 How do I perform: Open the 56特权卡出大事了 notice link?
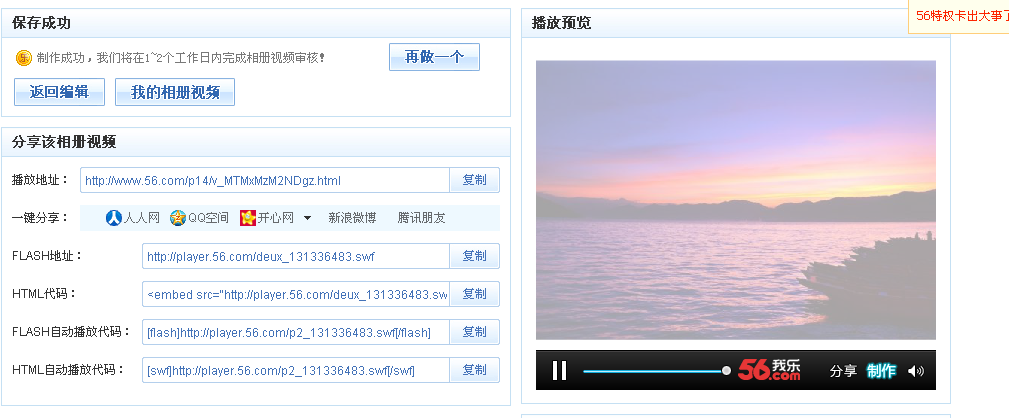pyautogui.click(x=962, y=16)
